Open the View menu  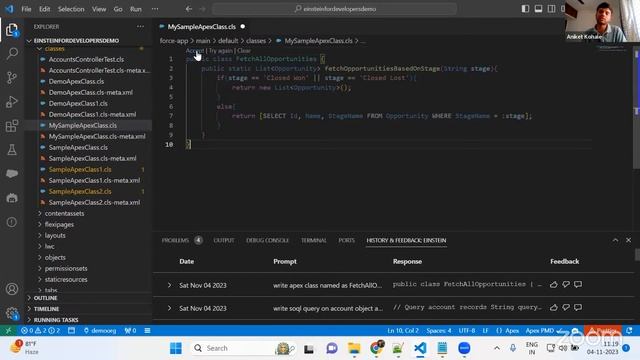(99, 9)
